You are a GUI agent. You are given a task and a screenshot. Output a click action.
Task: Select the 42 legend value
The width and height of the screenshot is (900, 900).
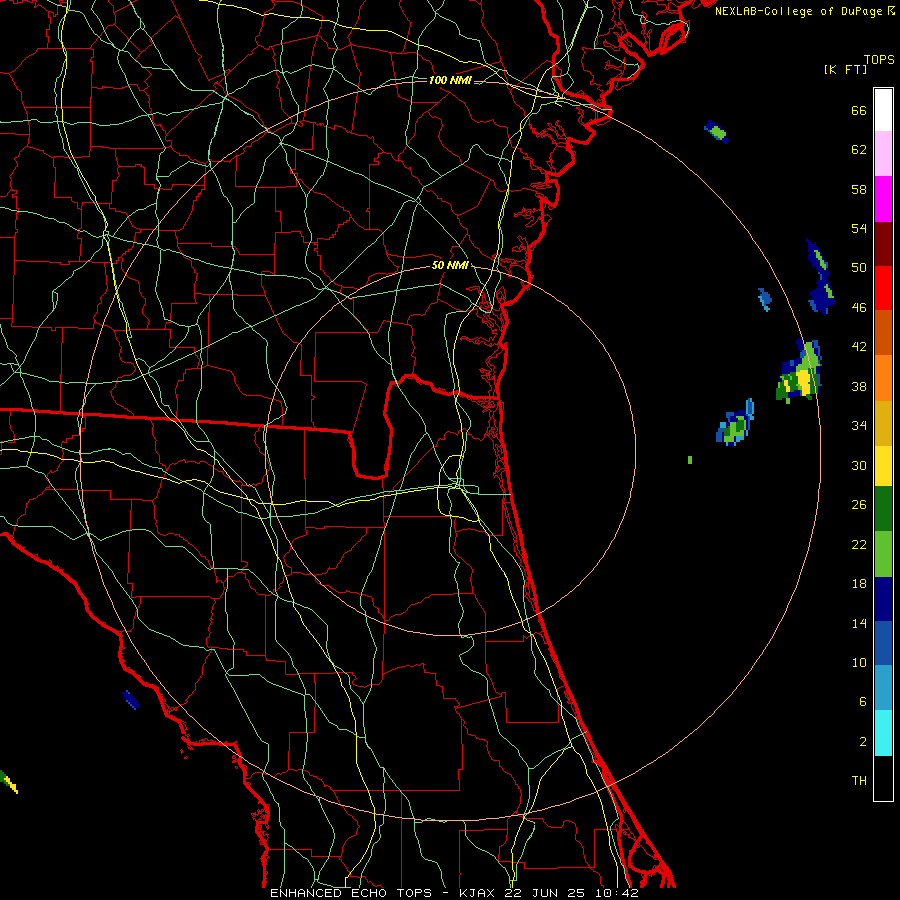pyautogui.click(x=859, y=347)
